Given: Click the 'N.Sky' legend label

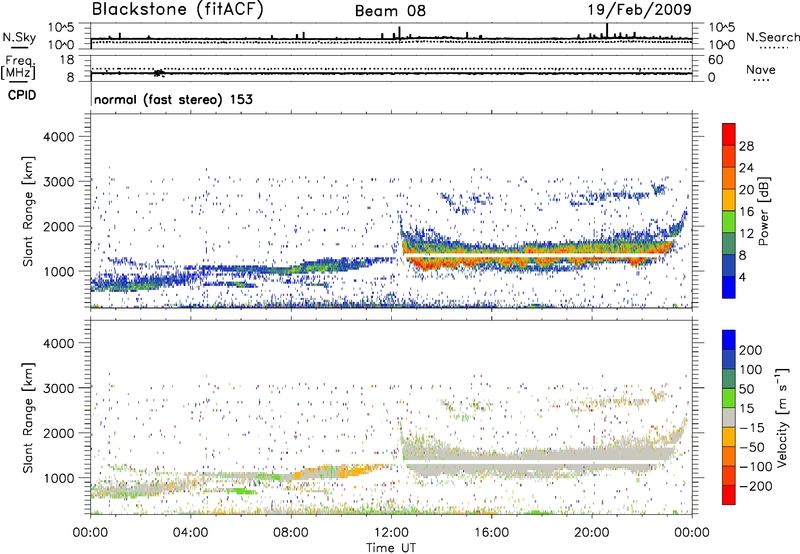Looking at the screenshot, I should point(19,37).
